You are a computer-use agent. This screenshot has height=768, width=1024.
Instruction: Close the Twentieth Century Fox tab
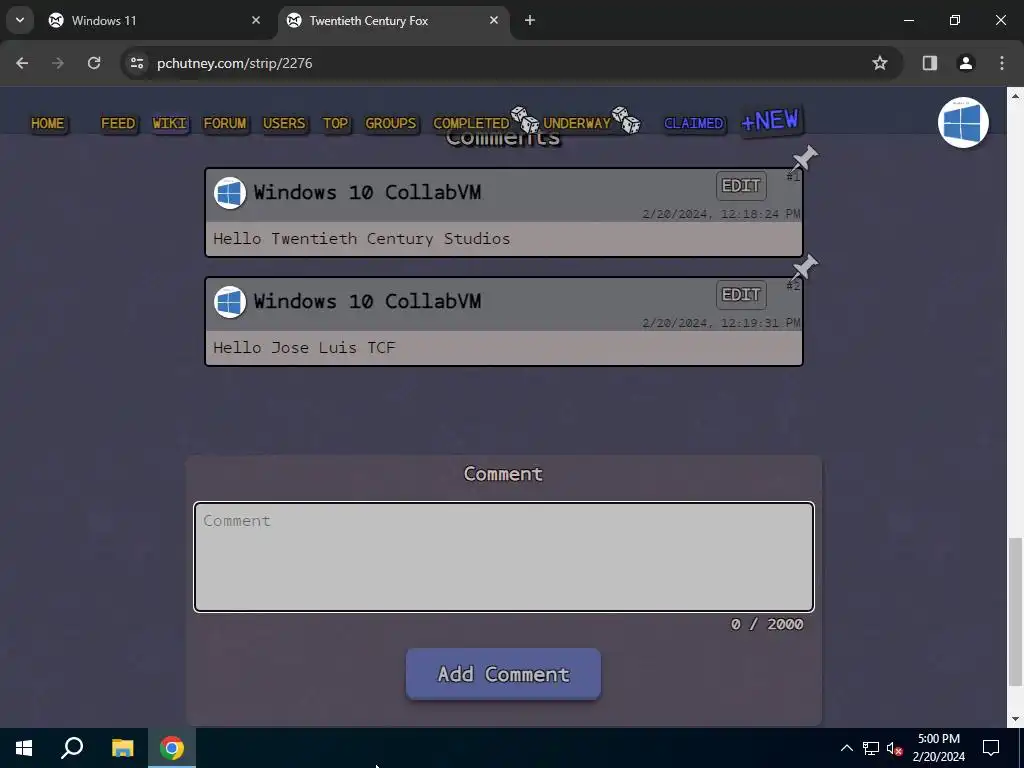(494, 20)
